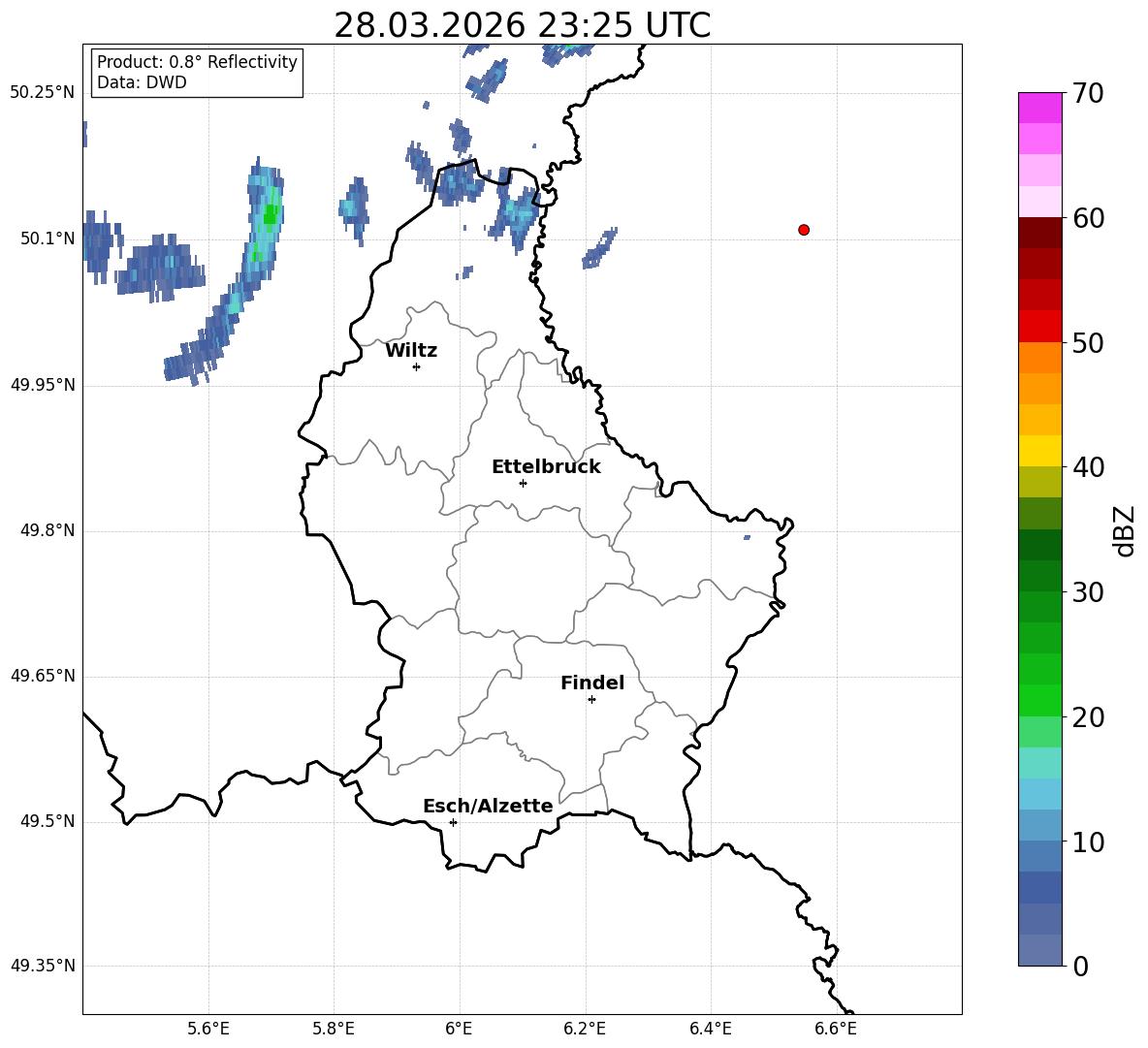The height and width of the screenshot is (1048, 1148).
Task: Click the 70 value on the colorbar
Action: (1088, 93)
